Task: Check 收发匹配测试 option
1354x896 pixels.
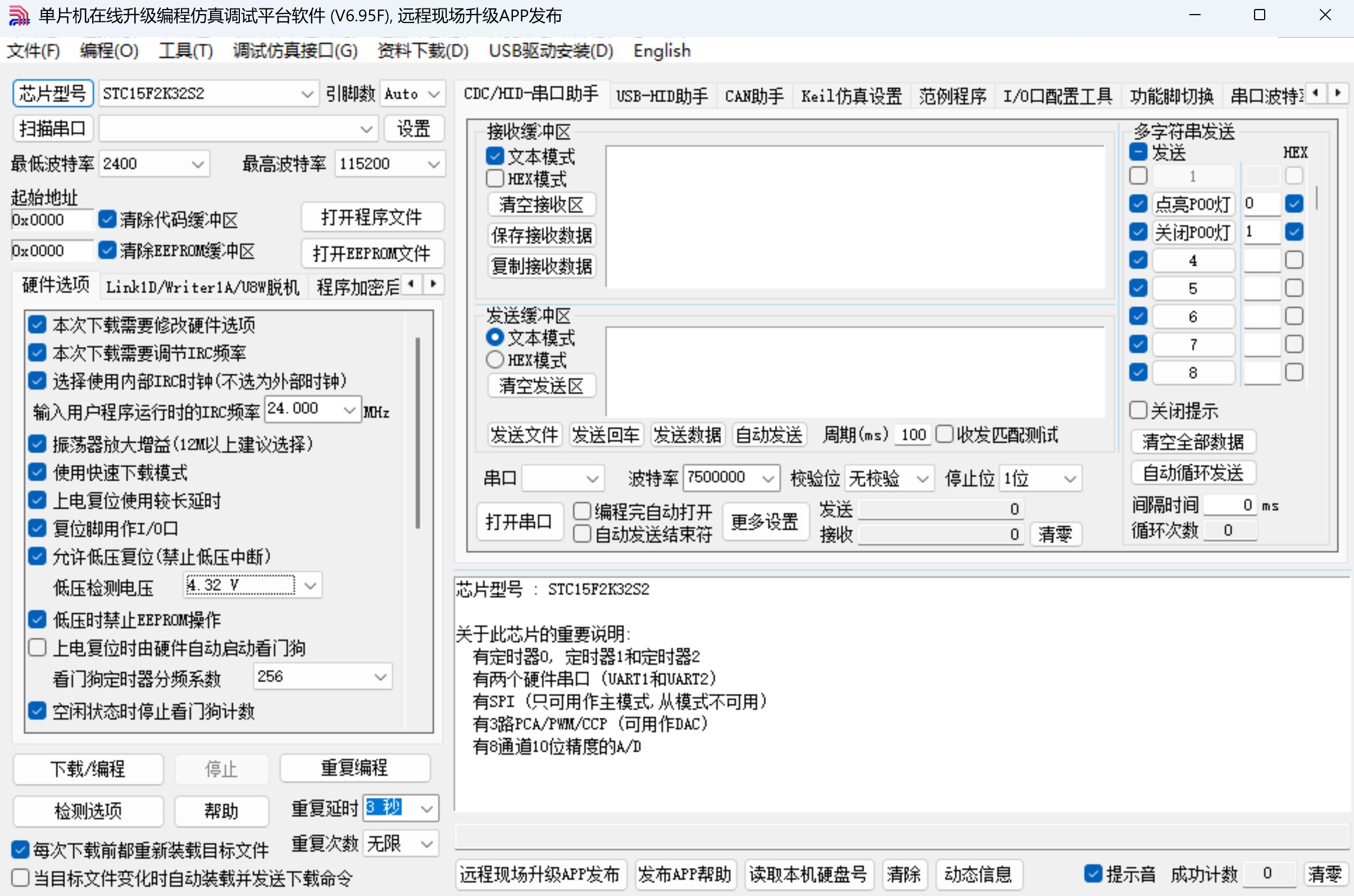Action: click(x=944, y=434)
